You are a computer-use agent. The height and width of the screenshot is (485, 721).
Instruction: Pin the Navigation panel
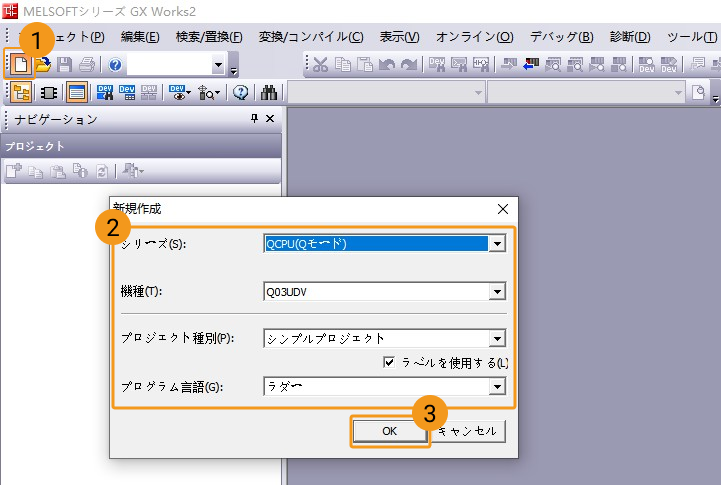(254, 119)
